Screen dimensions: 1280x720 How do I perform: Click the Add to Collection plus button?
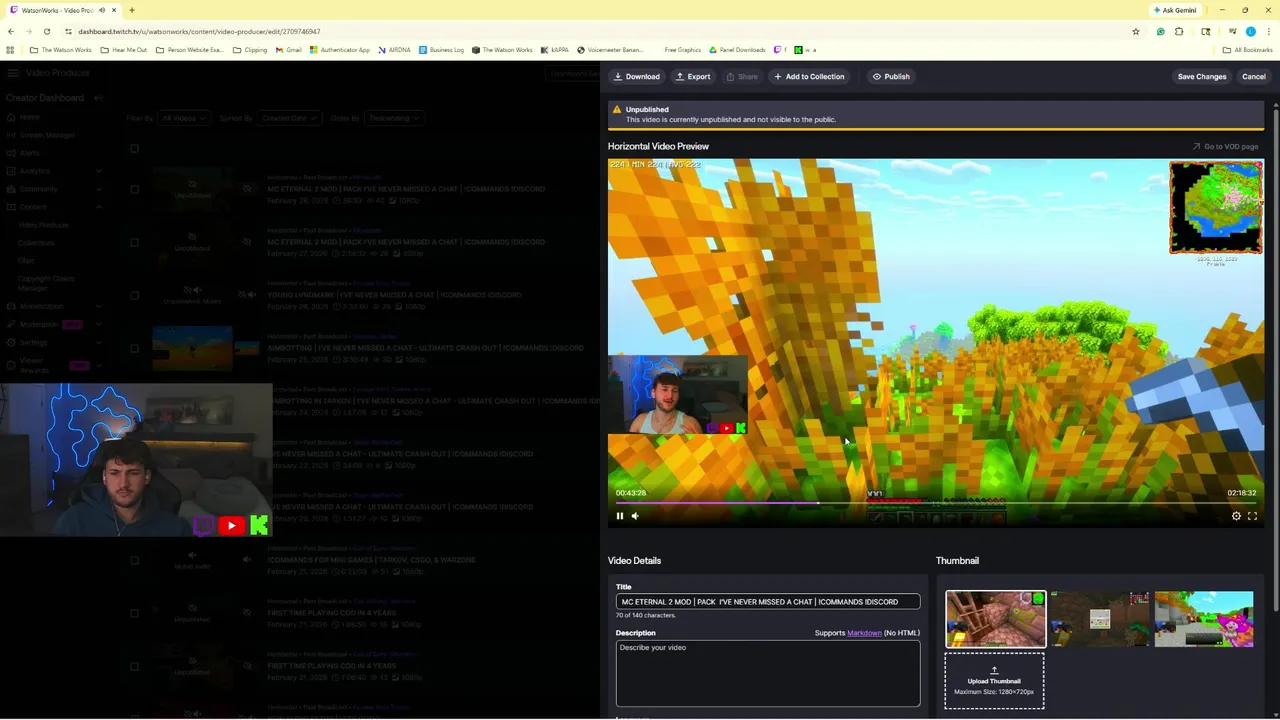[808, 76]
